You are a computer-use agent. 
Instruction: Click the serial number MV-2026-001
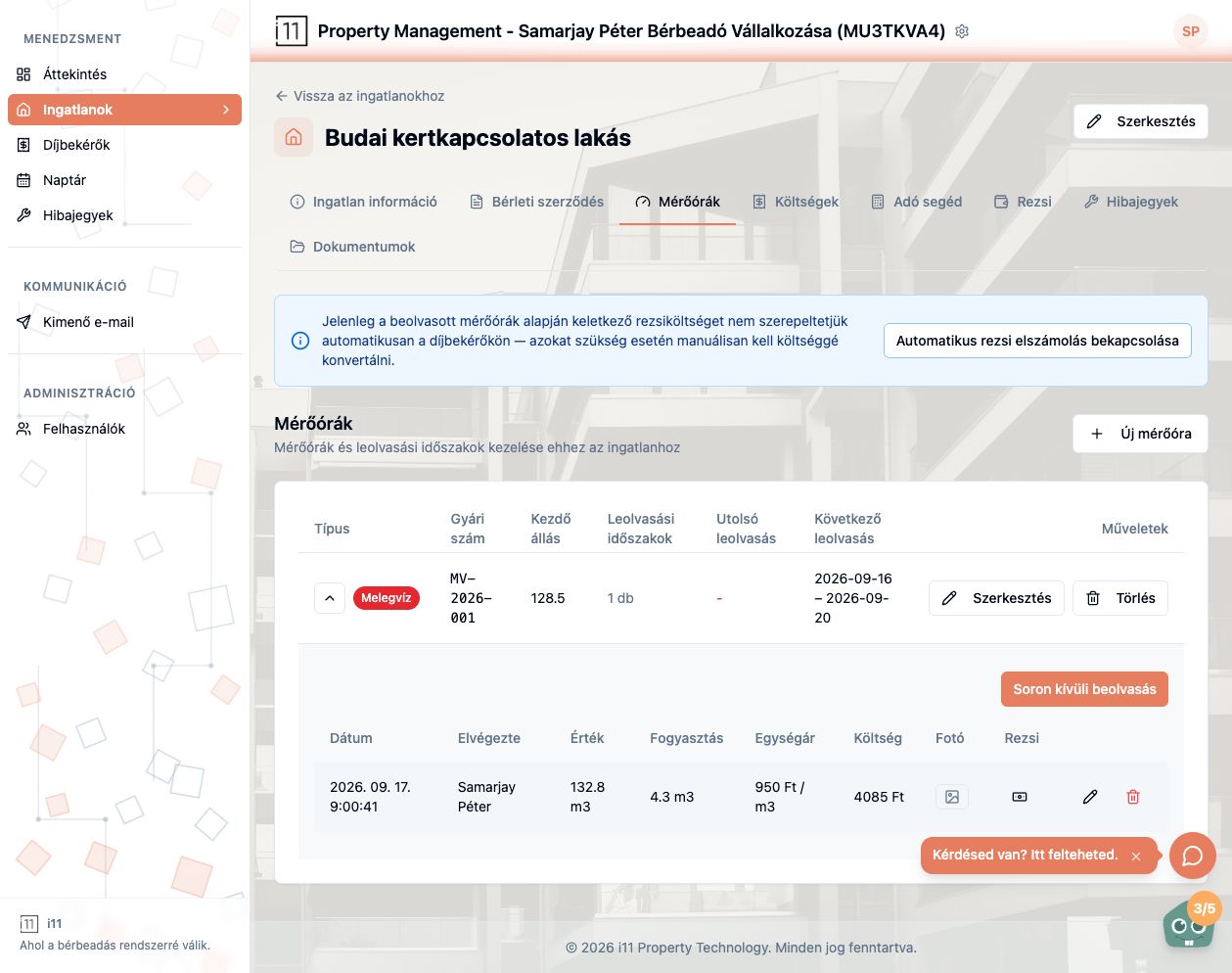click(x=471, y=598)
